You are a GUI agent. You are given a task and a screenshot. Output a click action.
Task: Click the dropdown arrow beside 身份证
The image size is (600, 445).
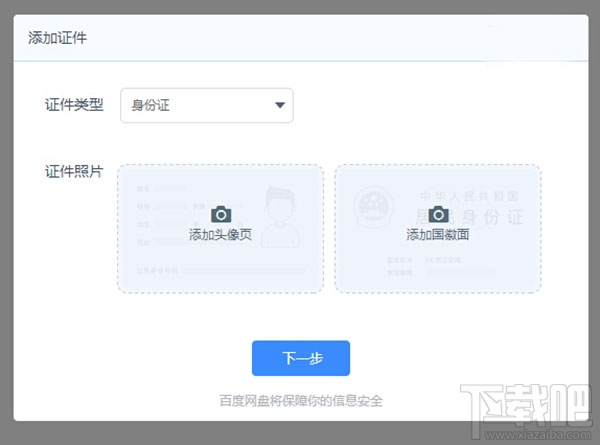[x=280, y=105]
